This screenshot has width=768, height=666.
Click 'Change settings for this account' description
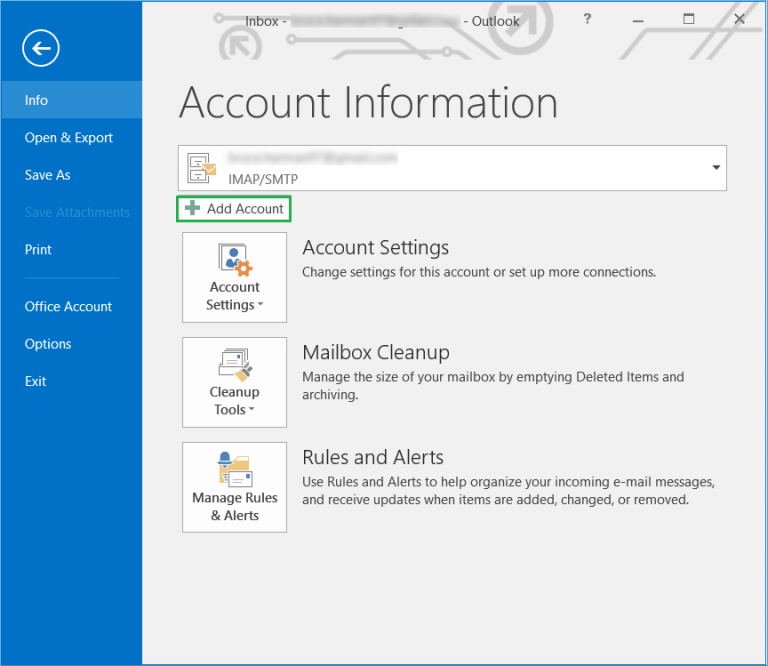(479, 272)
